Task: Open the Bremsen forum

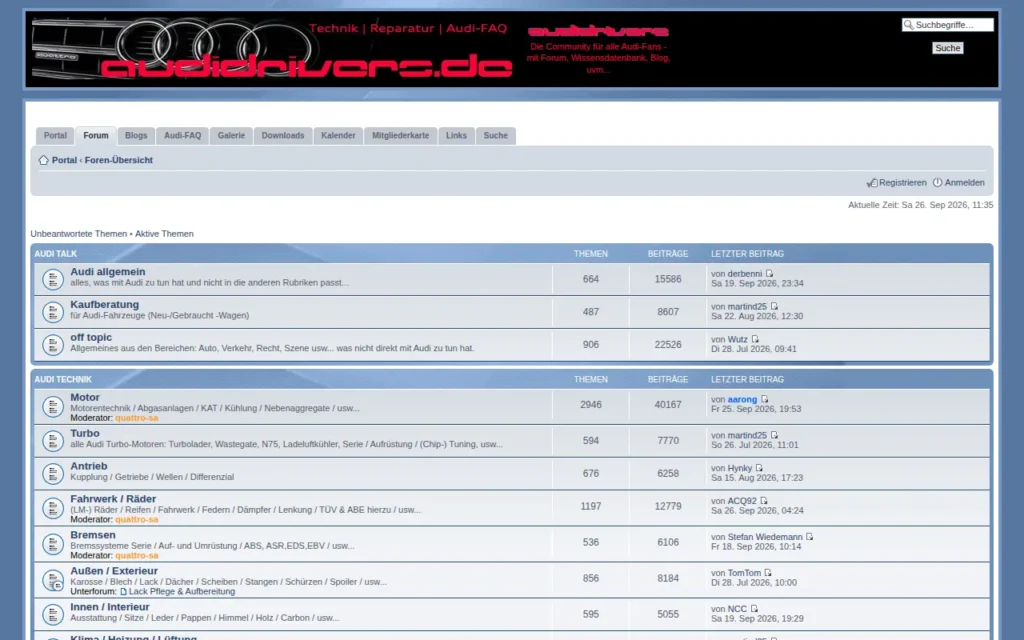Action: (93, 535)
